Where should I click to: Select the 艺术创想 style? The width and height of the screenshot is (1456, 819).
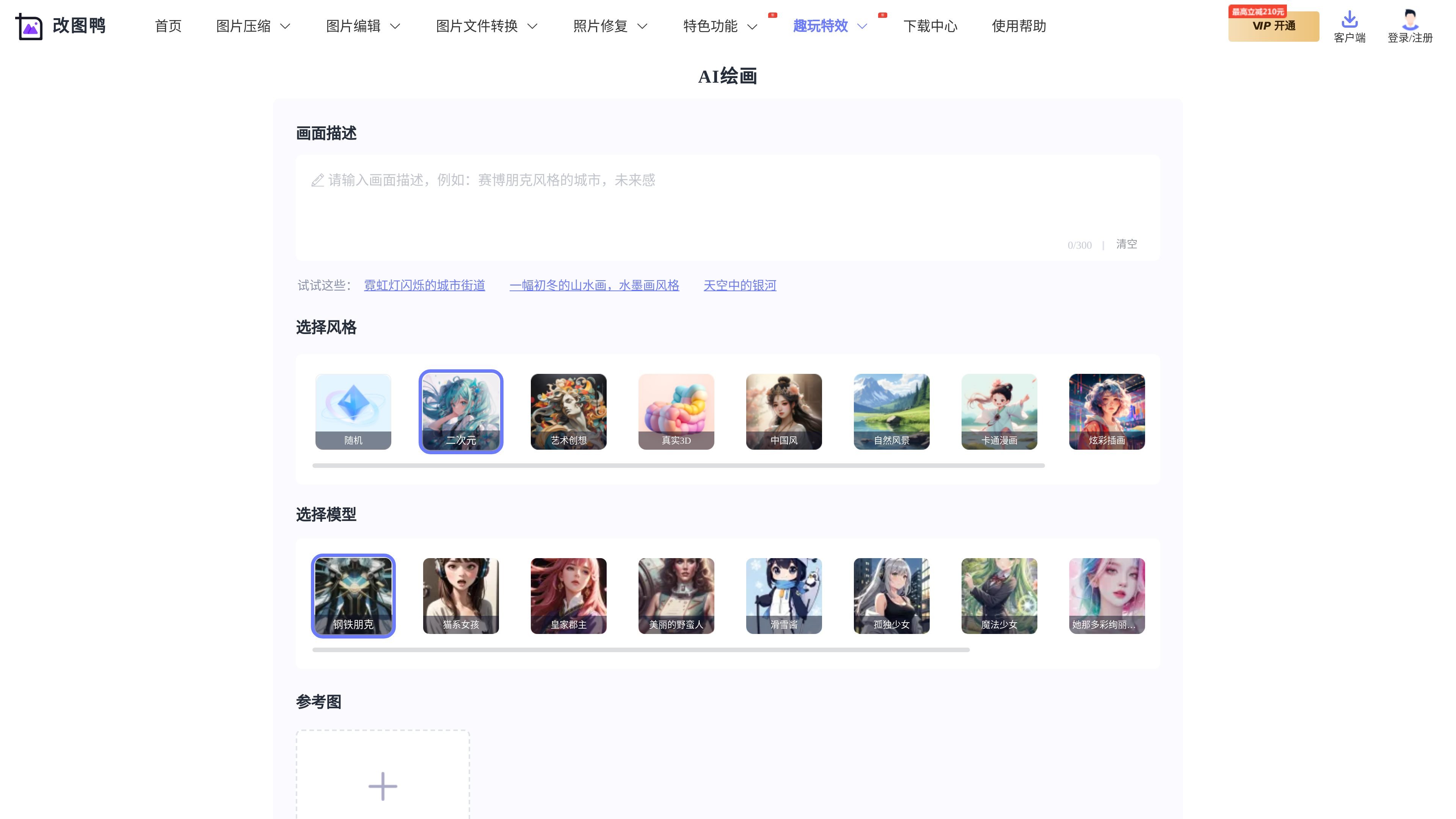pos(569,411)
